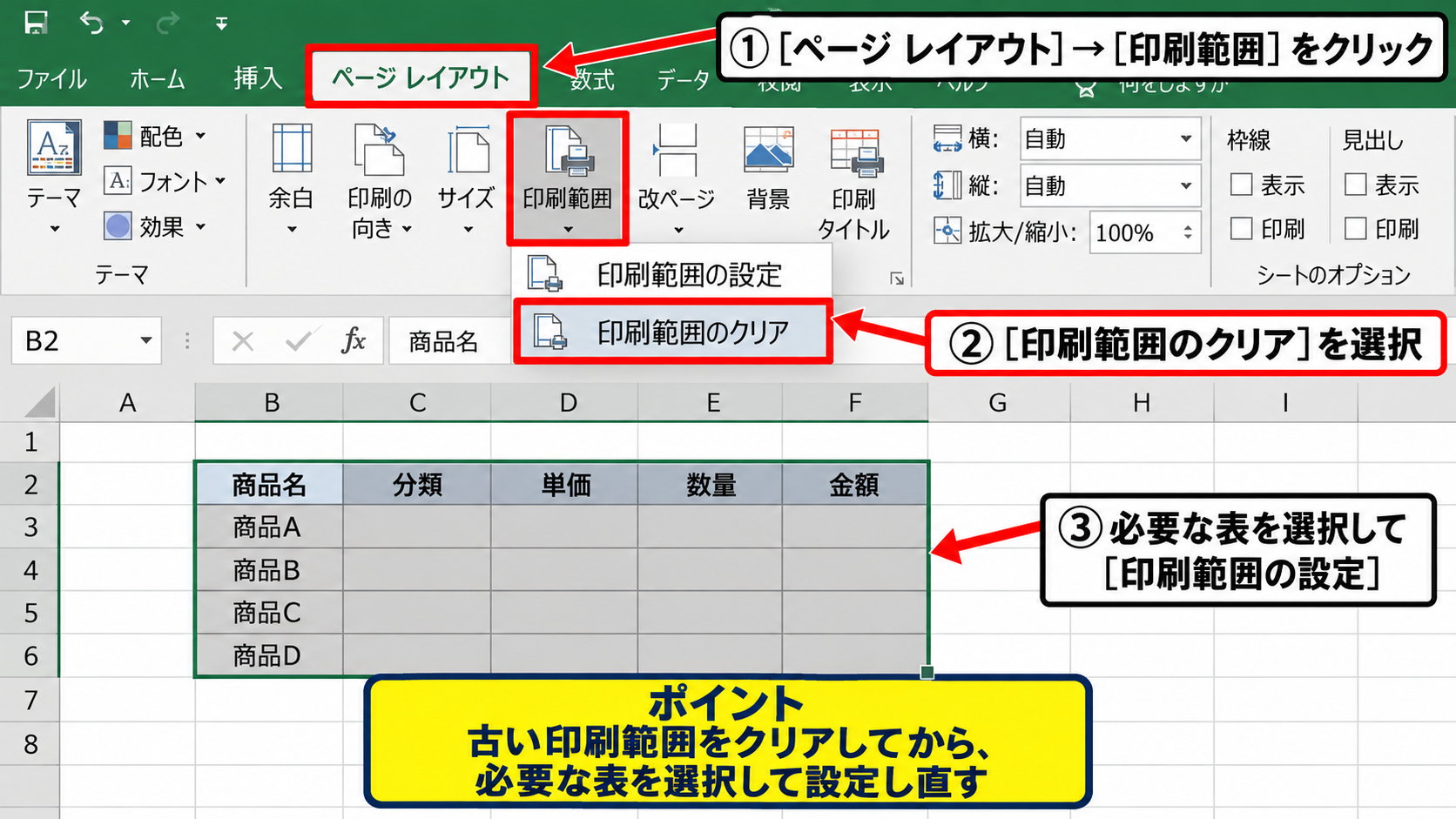1456x819 pixels.
Task: Select row 7 header
Action: pyautogui.click(x=30, y=700)
